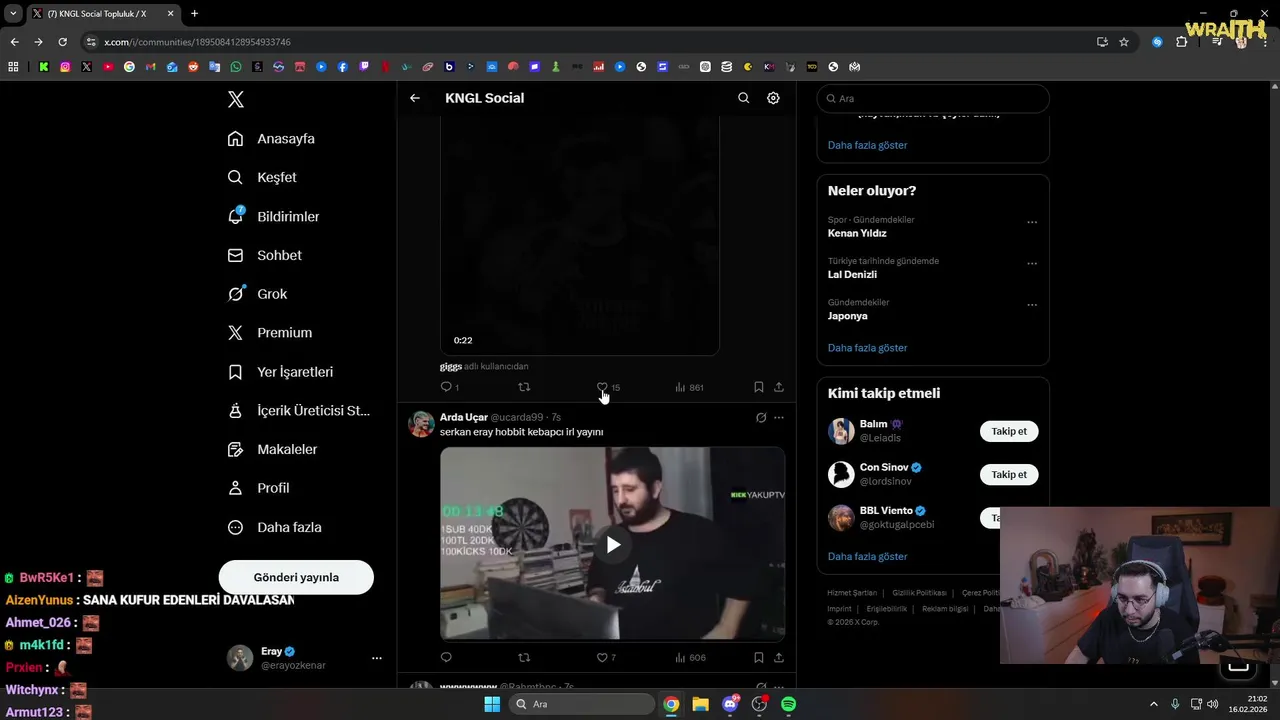Viewport: 1280px width, 720px height.
Task: Open more options on Arda Uçar post
Action: click(x=779, y=418)
